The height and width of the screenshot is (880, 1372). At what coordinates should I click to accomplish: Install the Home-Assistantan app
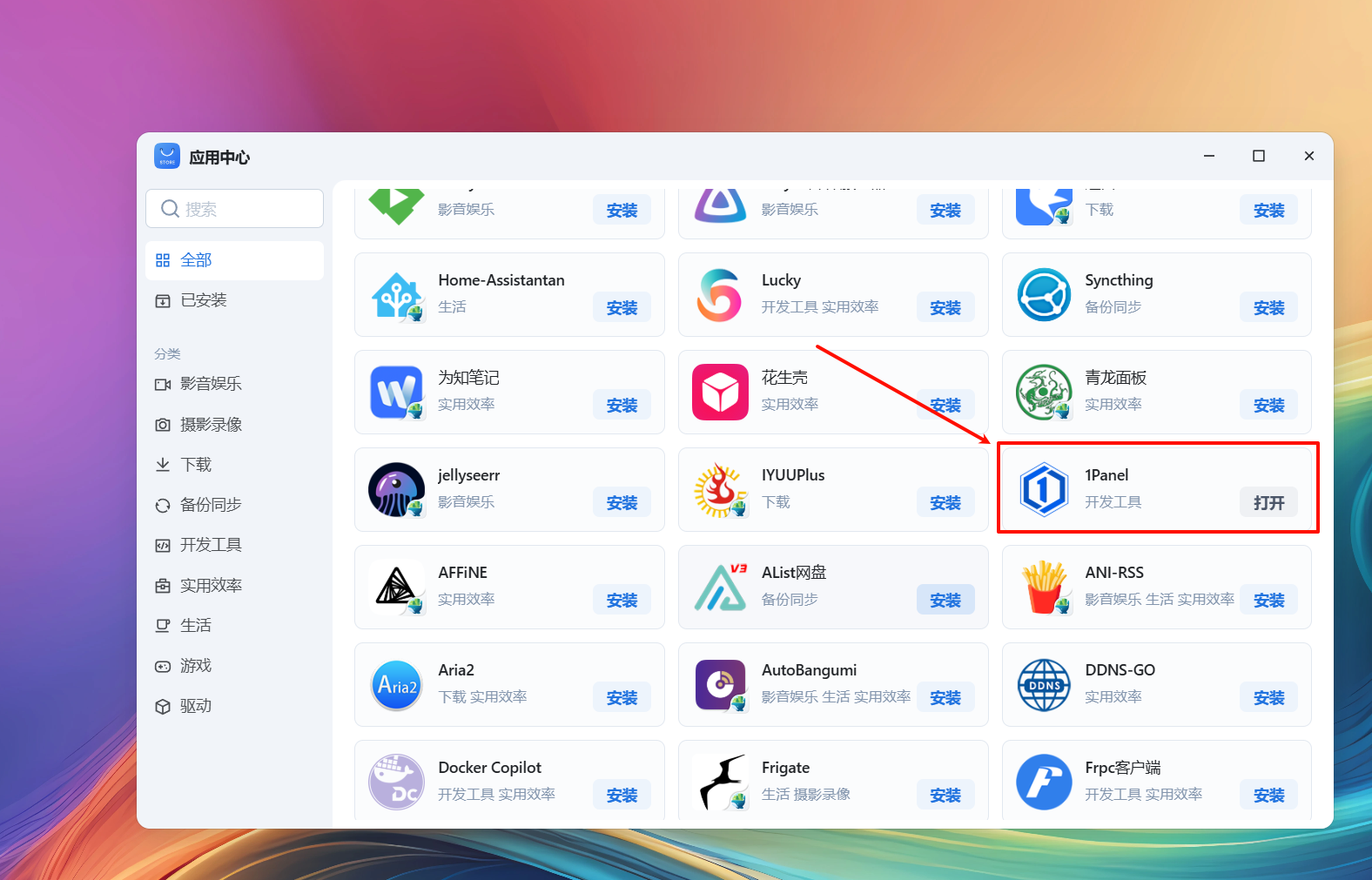tap(622, 308)
